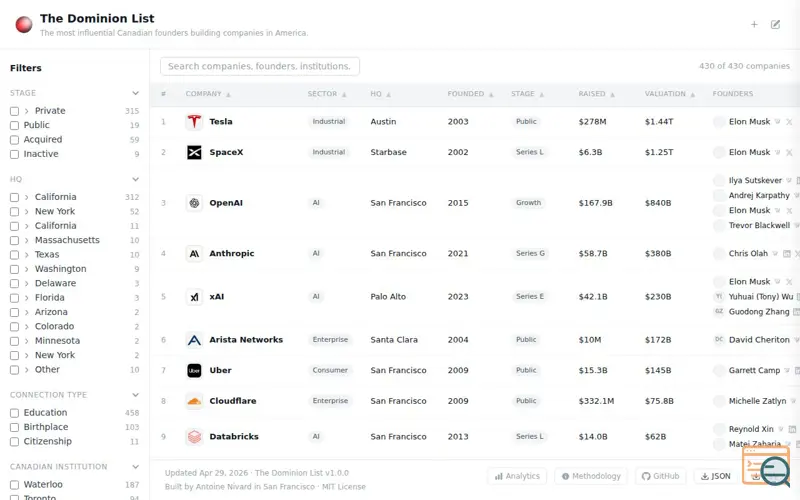This screenshot has width=800, height=500.
Task: Click founder name Garrett Camp
Action: [754, 370]
